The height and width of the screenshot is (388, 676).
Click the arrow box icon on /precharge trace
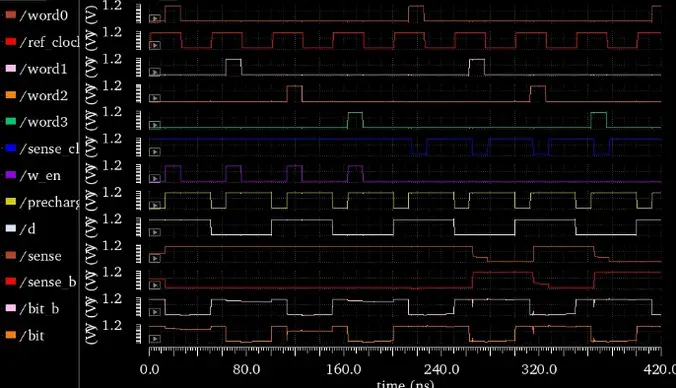point(155,205)
